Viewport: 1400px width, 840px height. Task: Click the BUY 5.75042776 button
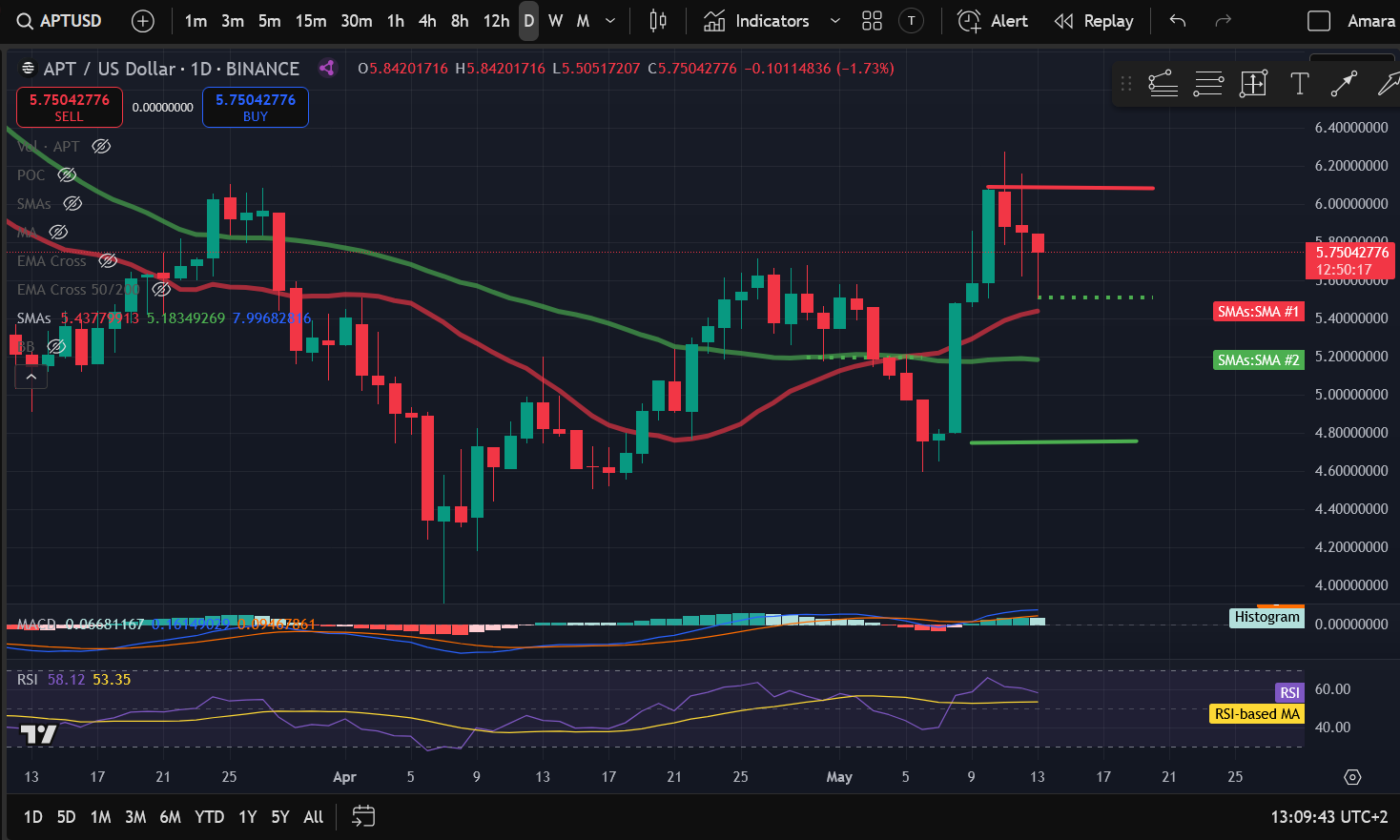point(256,108)
